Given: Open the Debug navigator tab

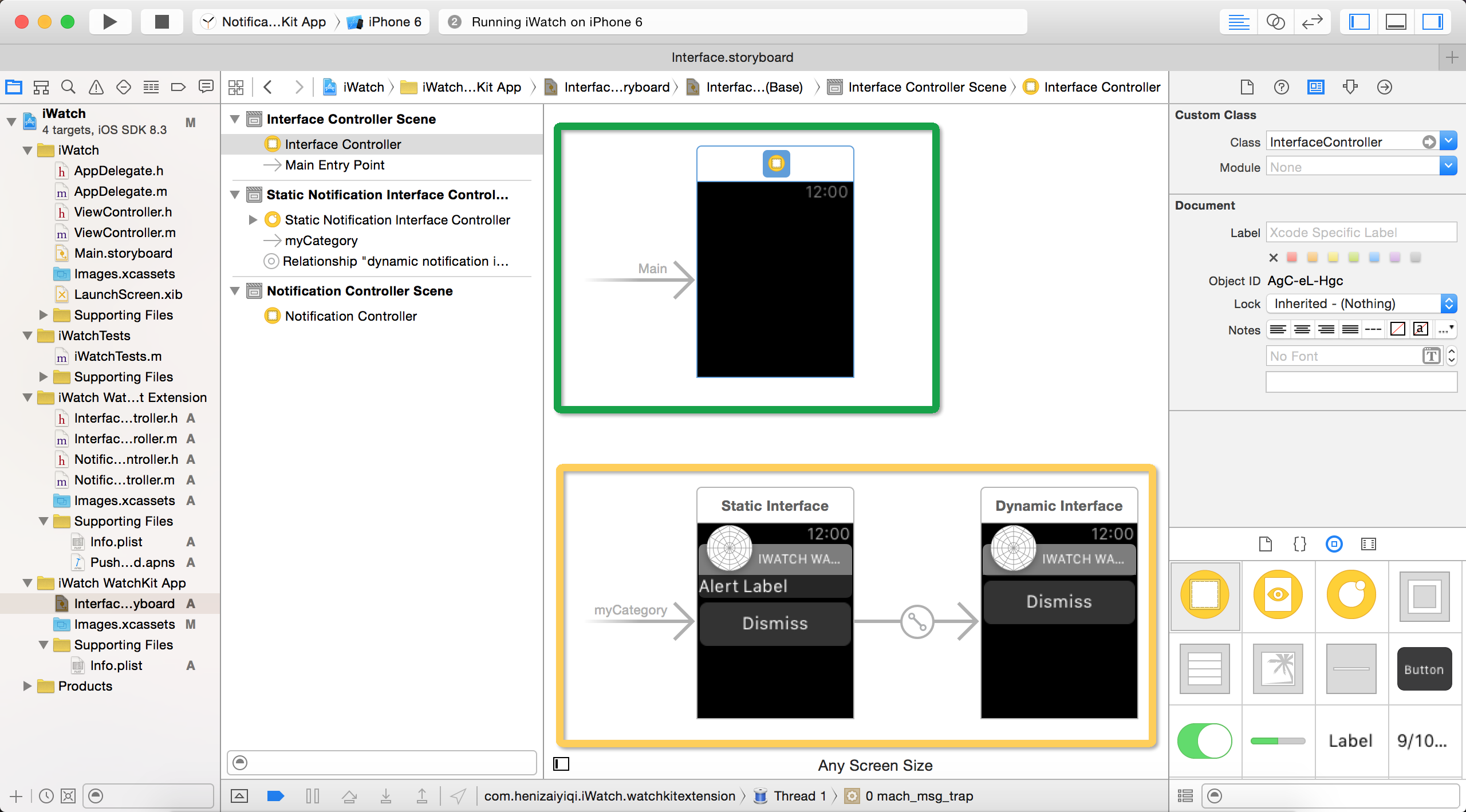Looking at the screenshot, I should 151,87.
